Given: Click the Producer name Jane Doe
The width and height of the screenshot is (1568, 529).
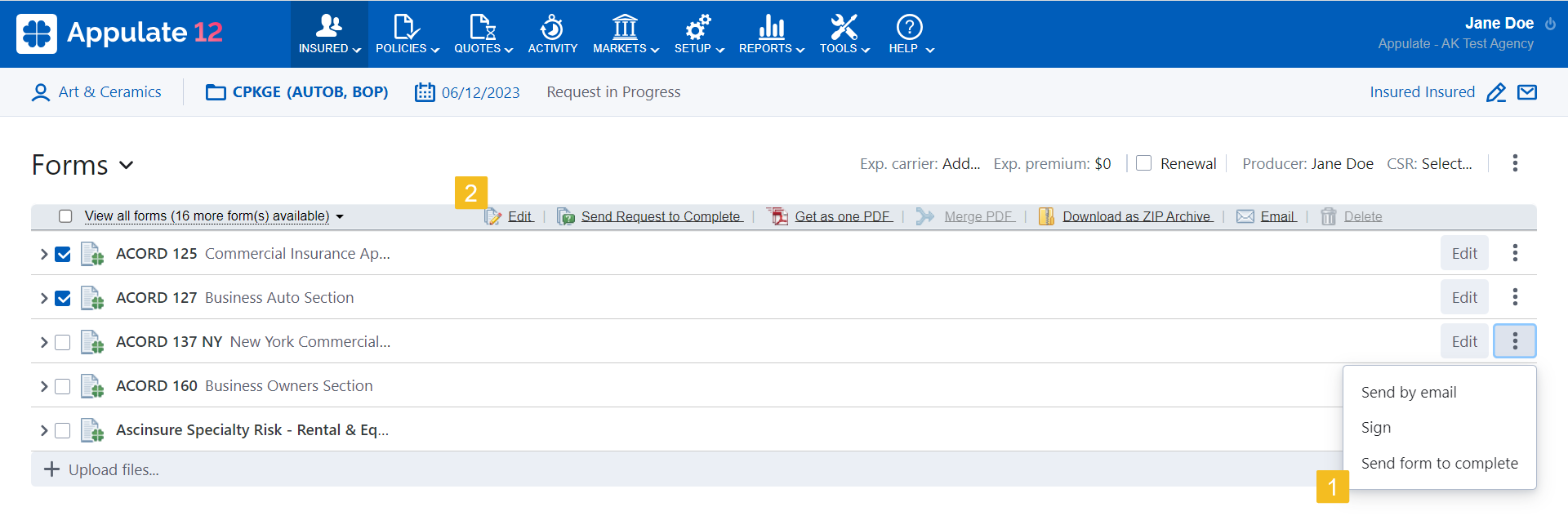Looking at the screenshot, I should click(1342, 164).
